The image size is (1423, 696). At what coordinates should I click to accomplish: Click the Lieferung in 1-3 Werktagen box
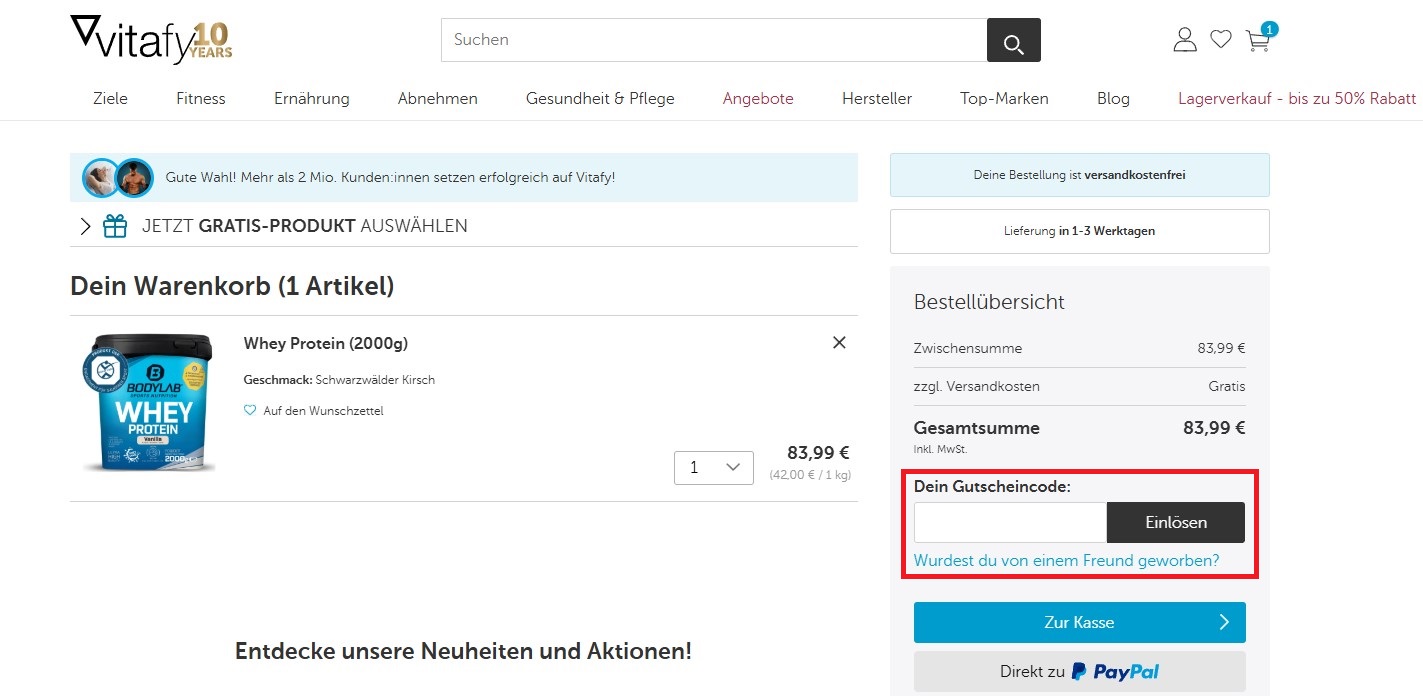pyautogui.click(x=1080, y=231)
